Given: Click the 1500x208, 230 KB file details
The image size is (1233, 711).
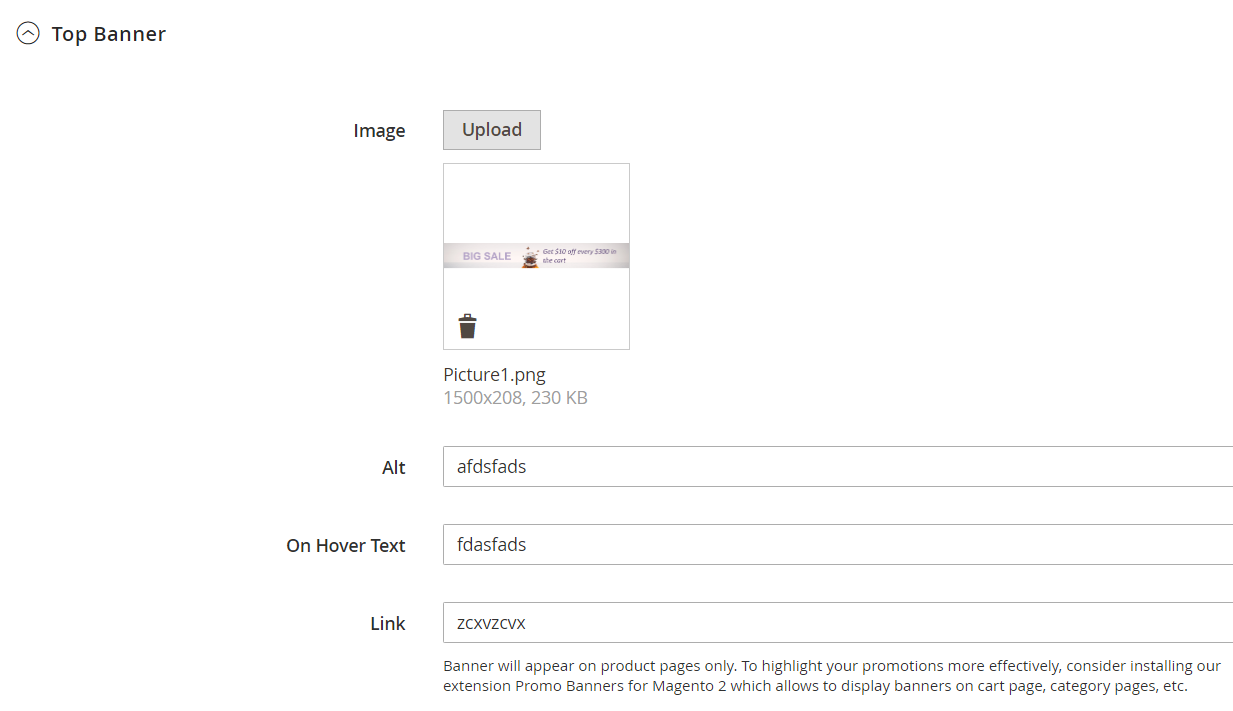Looking at the screenshot, I should tap(515, 398).
